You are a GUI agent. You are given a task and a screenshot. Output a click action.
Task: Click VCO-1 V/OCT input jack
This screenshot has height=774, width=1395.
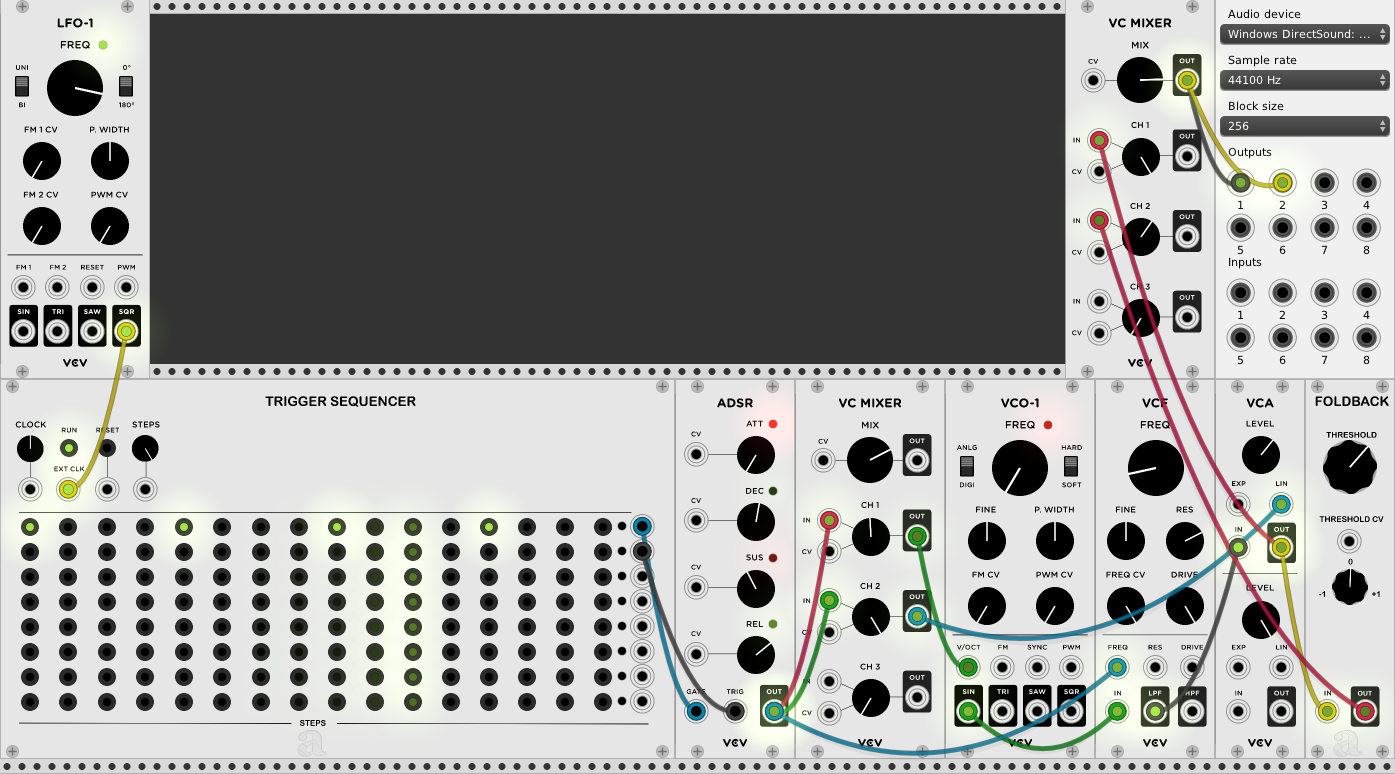point(968,668)
